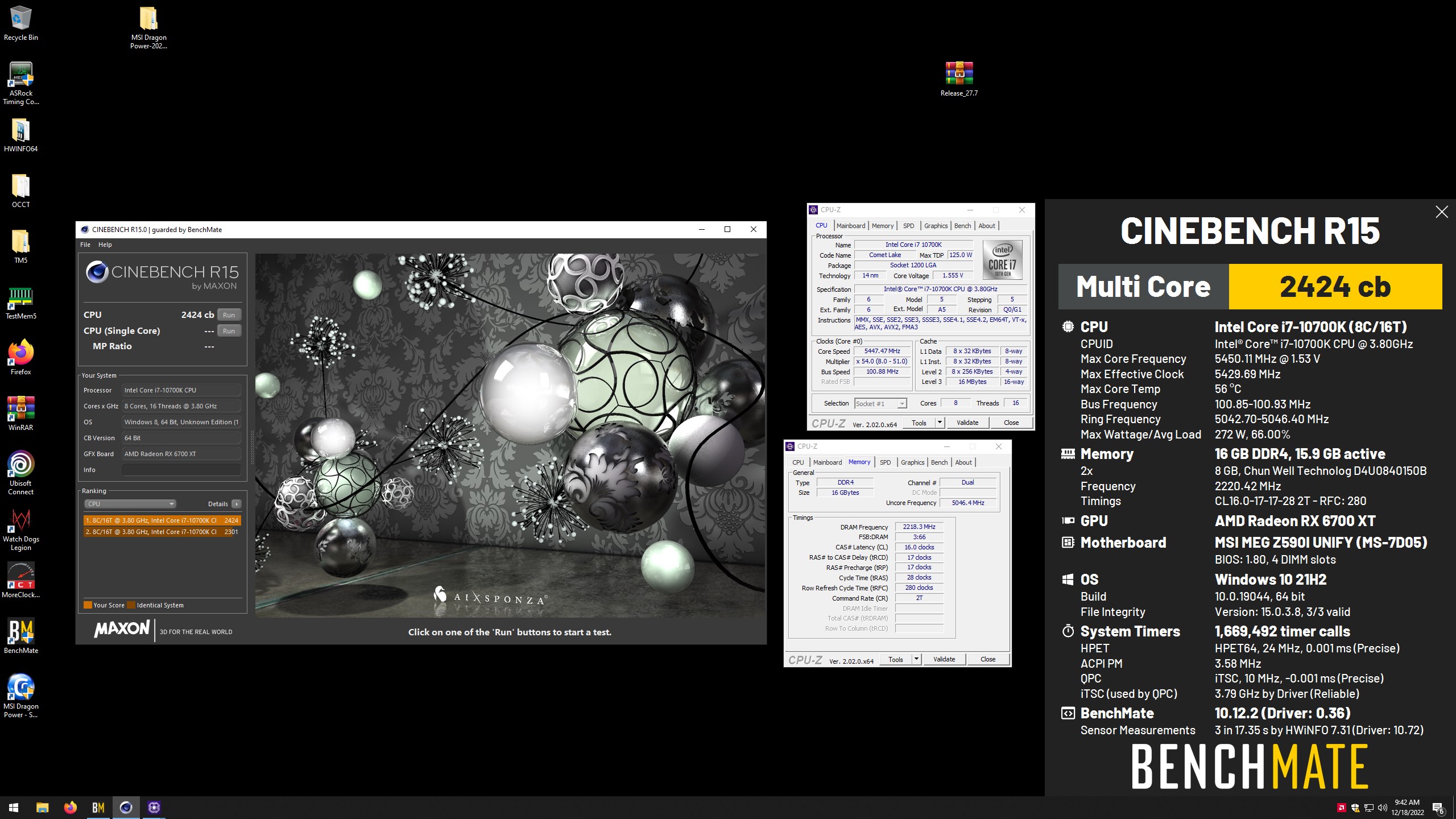
Task: Select the 2424 ranking entry
Action: click(162, 520)
